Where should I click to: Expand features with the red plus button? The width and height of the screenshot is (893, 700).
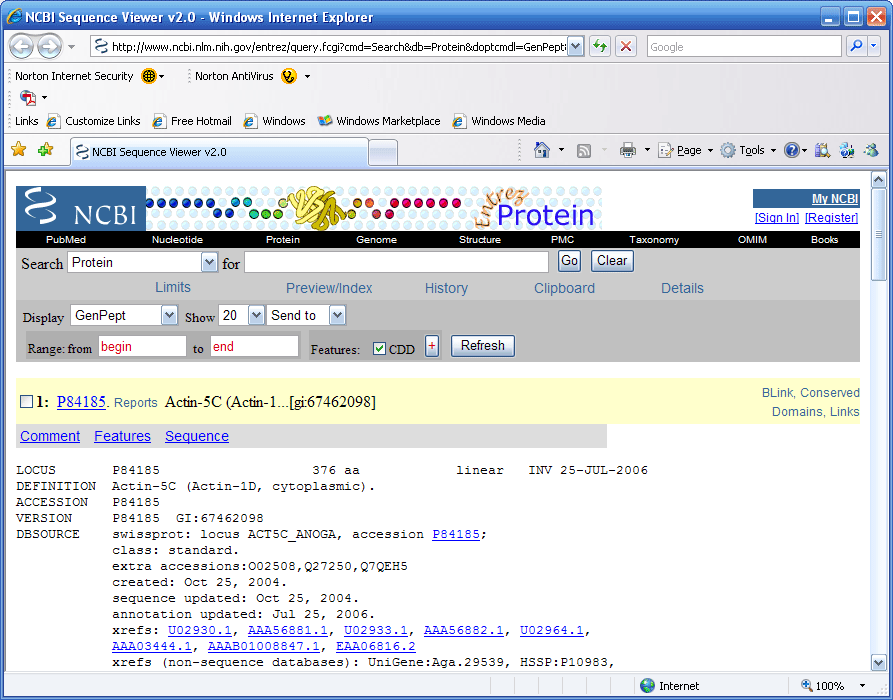(x=432, y=346)
